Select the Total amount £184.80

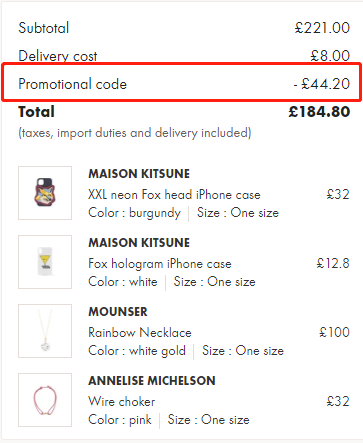click(x=319, y=112)
